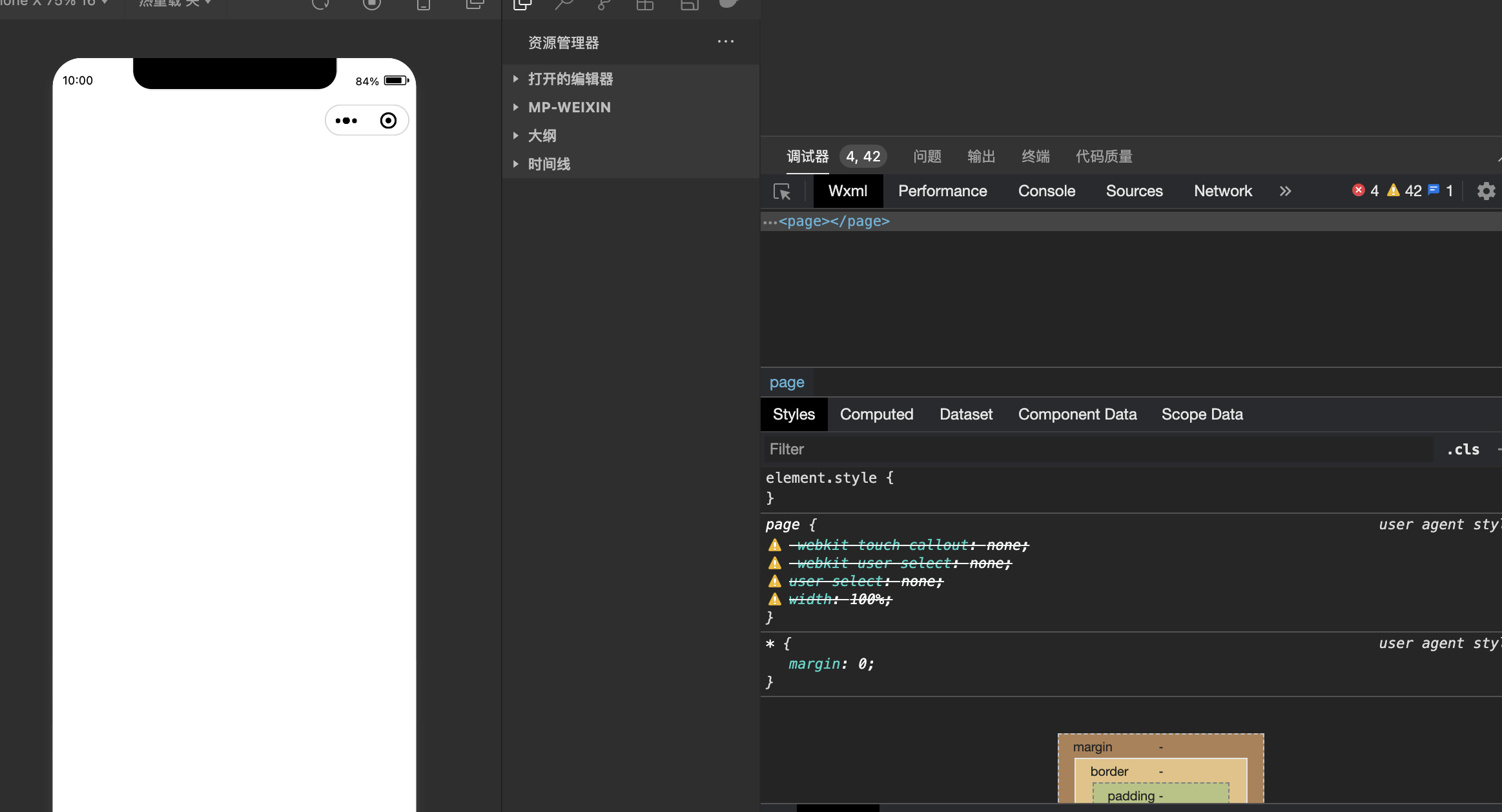The width and height of the screenshot is (1502, 812).
Task: Open the simulator capsule menu dots
Action: point(346,121)
